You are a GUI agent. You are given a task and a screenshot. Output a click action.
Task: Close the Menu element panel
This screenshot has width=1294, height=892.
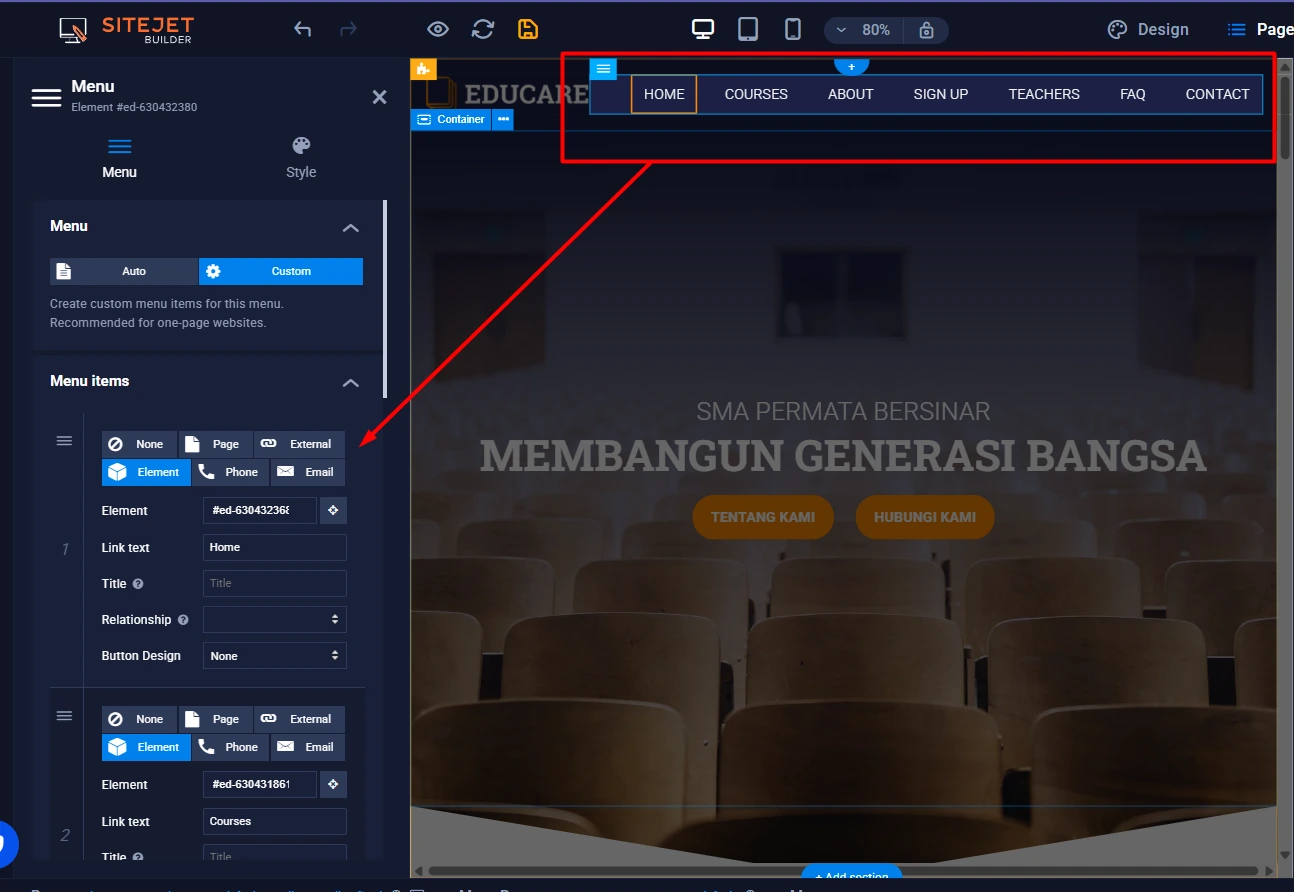(379, 97)
